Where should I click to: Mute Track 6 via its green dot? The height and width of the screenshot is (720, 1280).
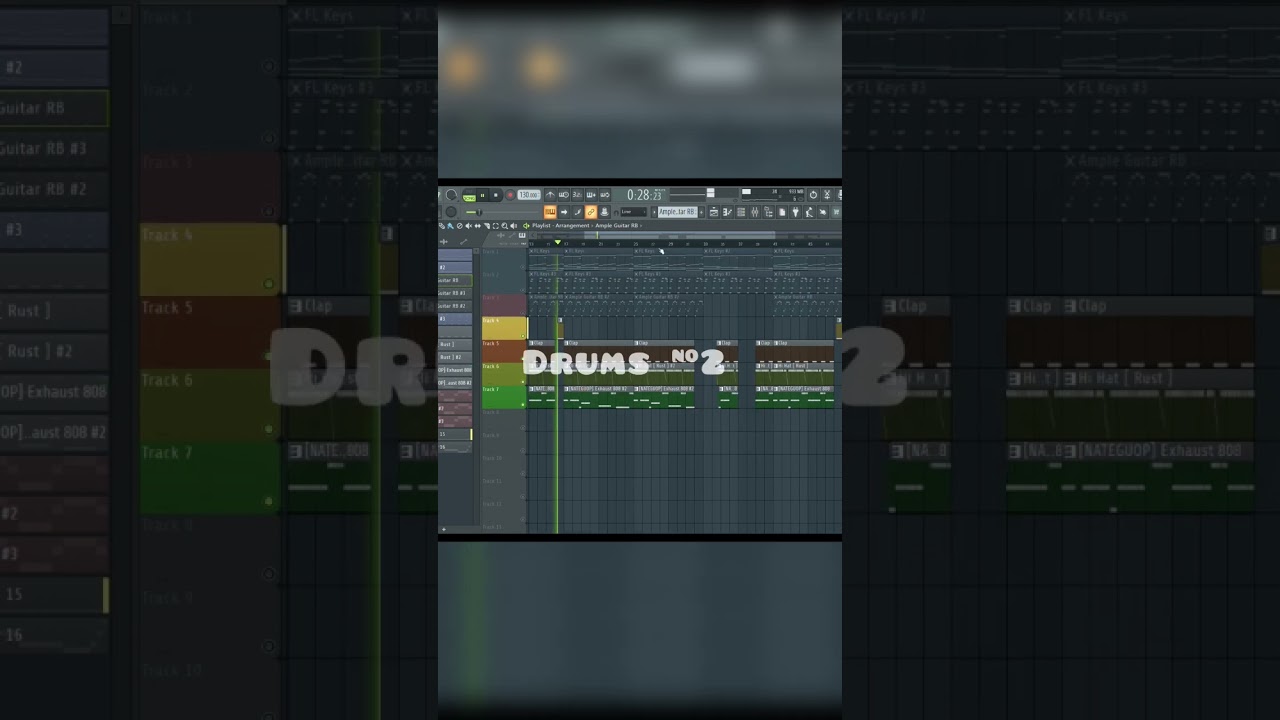(x=524, y=381)
